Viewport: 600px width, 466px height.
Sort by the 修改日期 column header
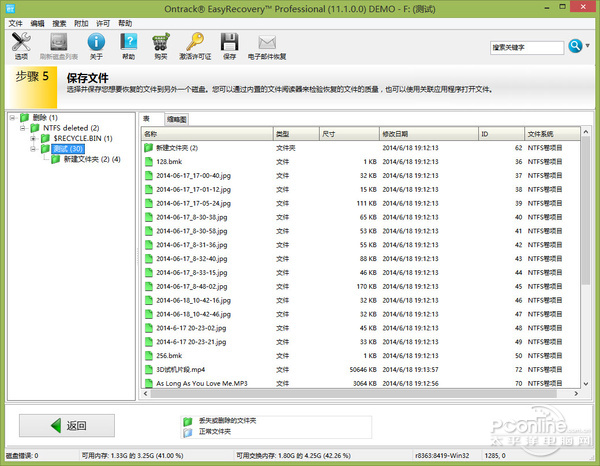point(429,134)
